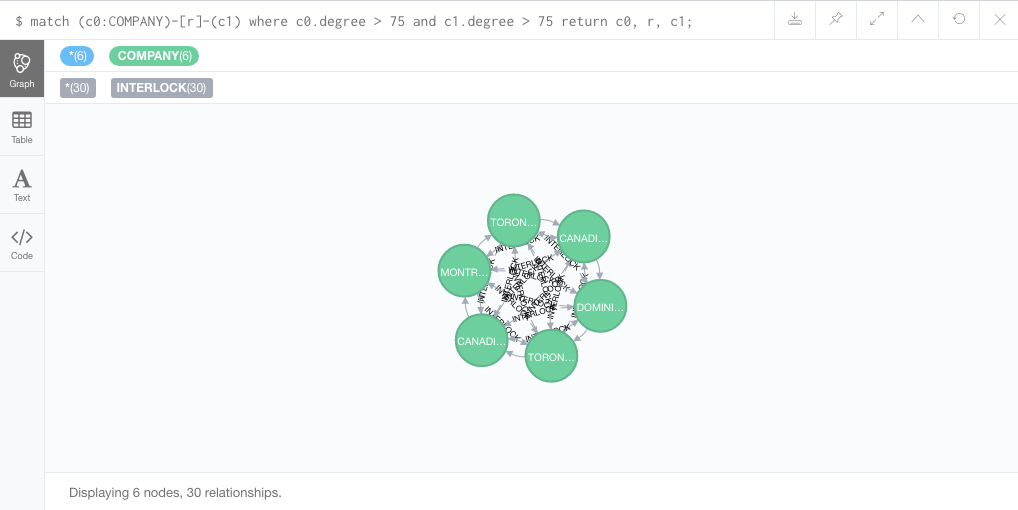Select the MONTR... company node
This screenshot has height=510, width=1018.
tap(464, 271)
